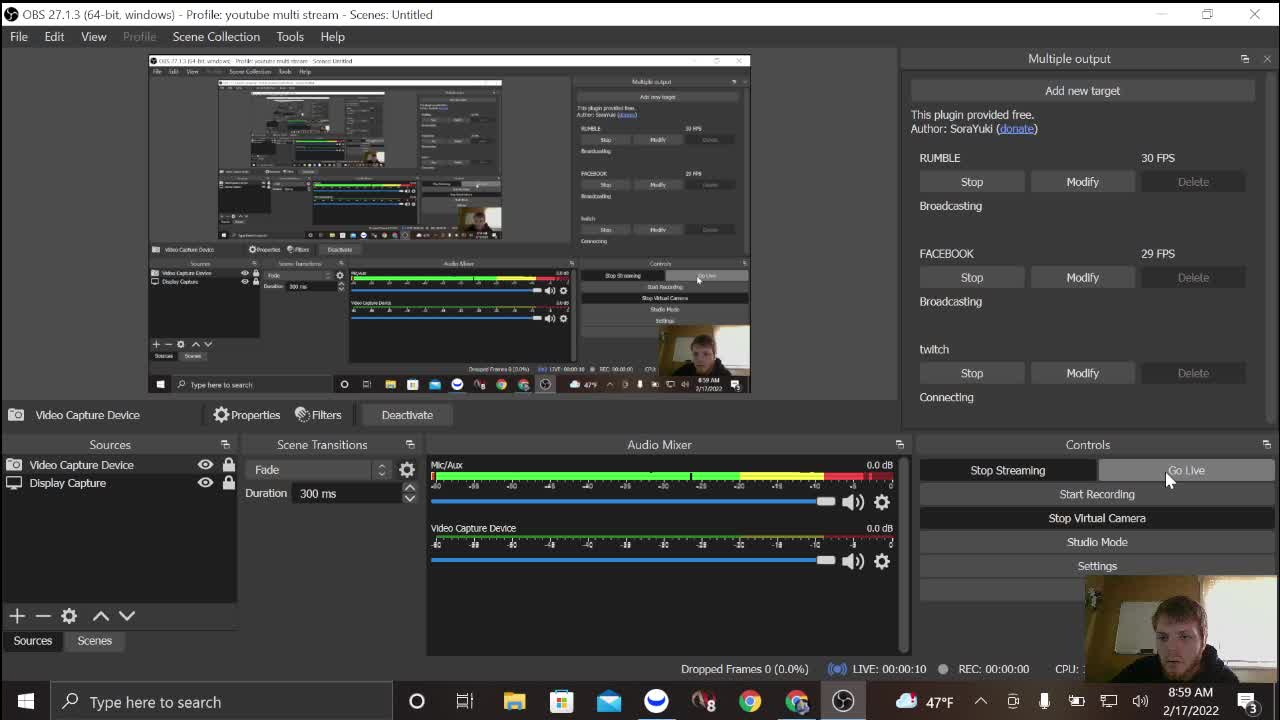Click the Windows taskbar search box
Viewport: 1280px width, 720px height.
click(x=222, y=702)
